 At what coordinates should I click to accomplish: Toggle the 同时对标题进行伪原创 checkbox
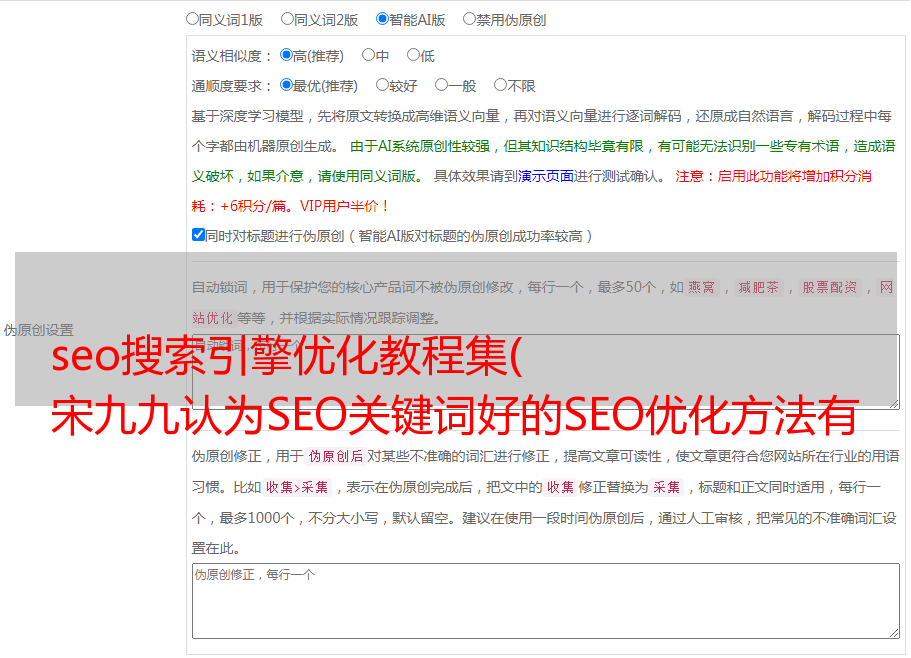click(x=199, y=236)
